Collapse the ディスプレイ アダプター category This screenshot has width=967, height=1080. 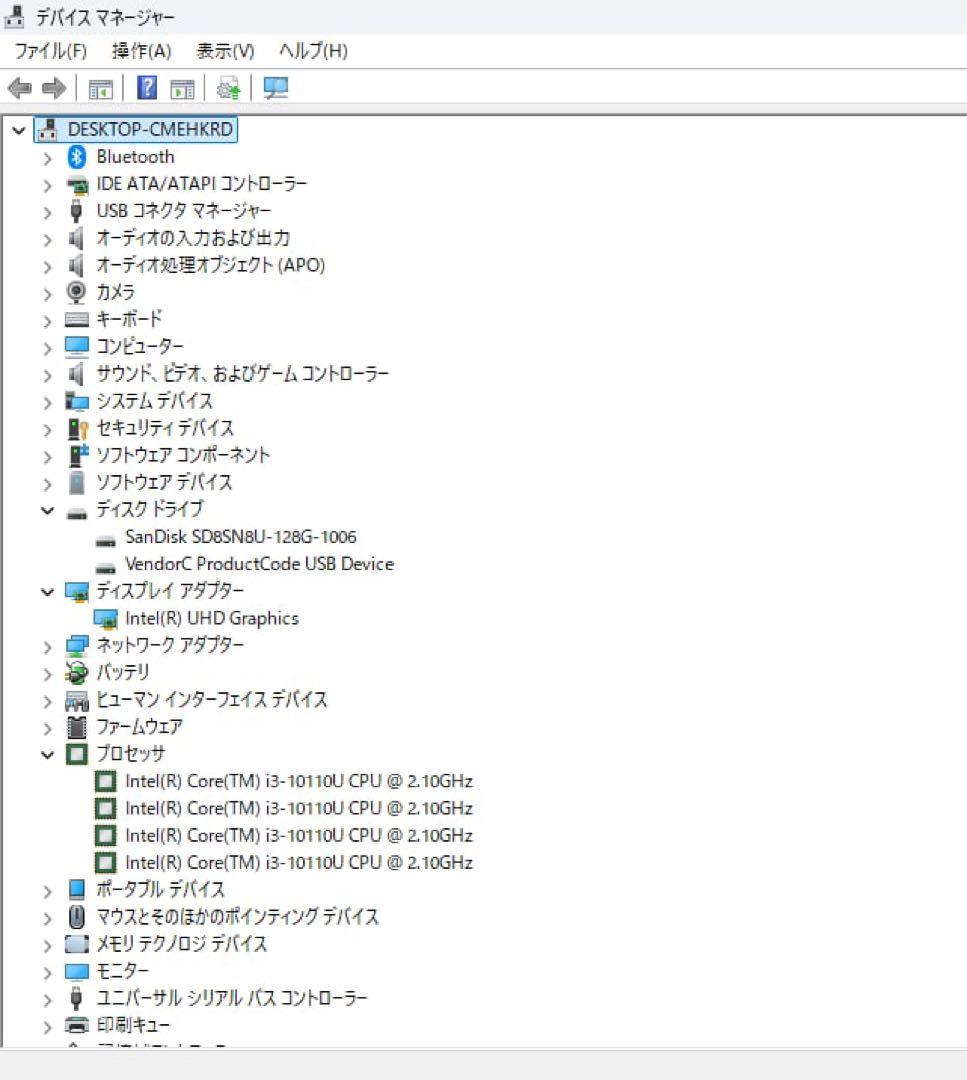click(48, 592)
